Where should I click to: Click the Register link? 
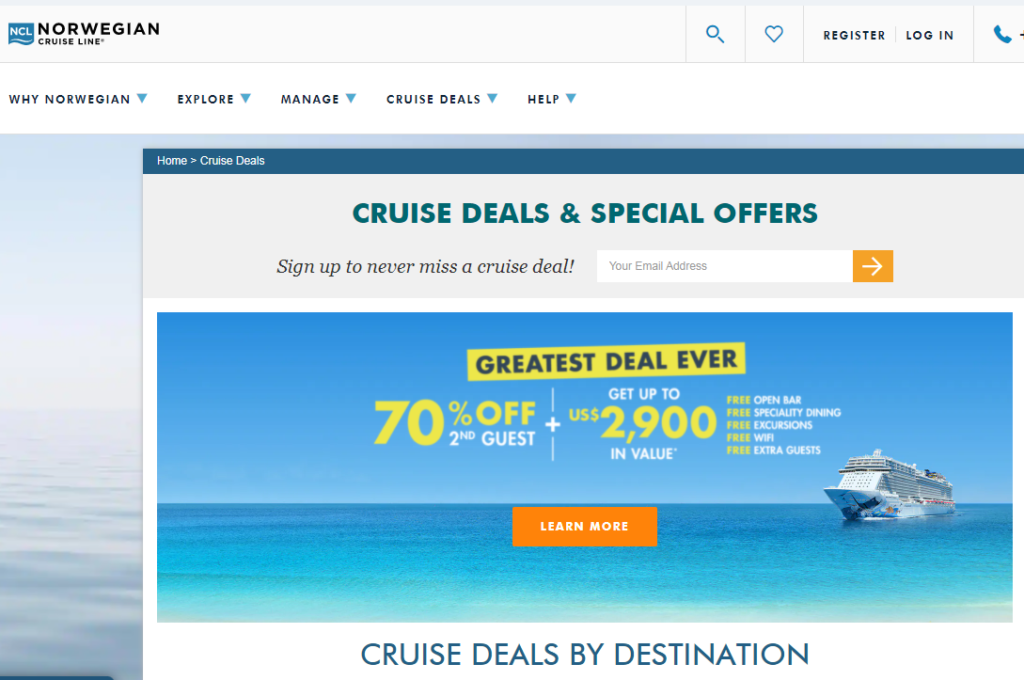pos(854,35)
